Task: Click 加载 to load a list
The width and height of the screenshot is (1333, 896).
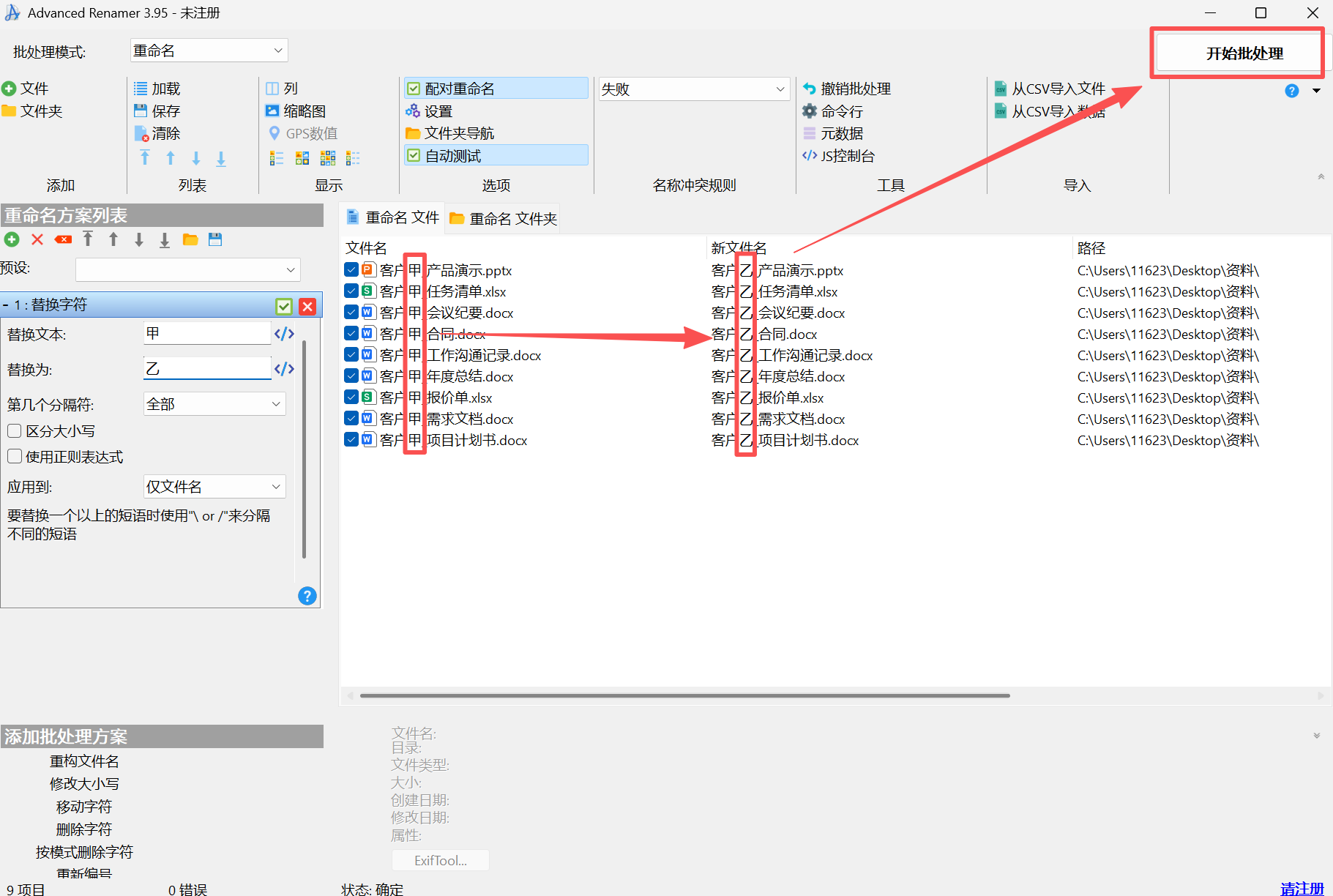Action: click(x=157, y=89)
